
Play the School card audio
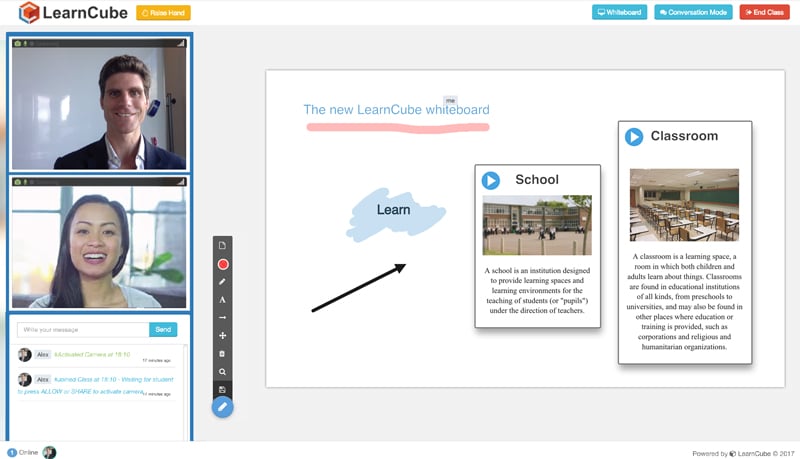(x=491, y=181)
